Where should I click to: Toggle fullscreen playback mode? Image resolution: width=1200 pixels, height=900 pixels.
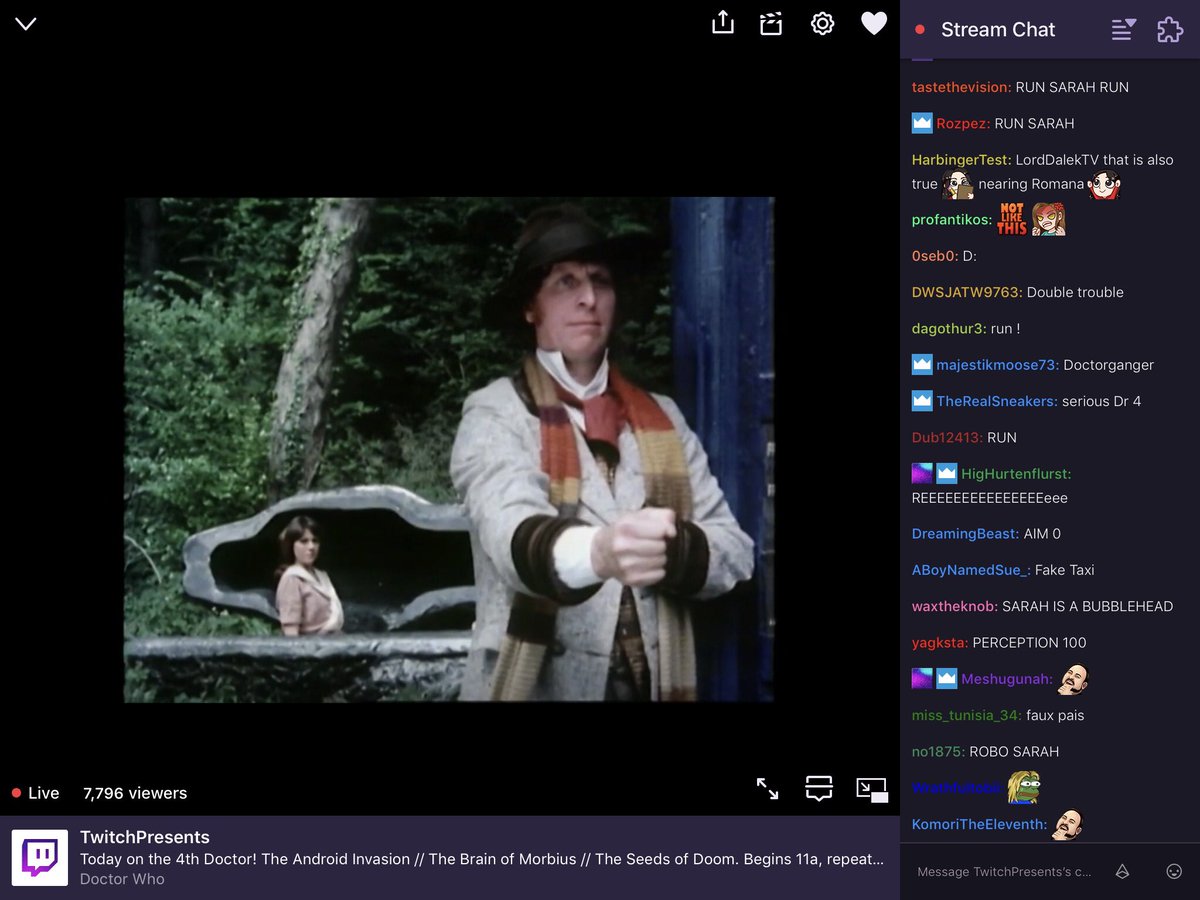click(x=767, y=789)
